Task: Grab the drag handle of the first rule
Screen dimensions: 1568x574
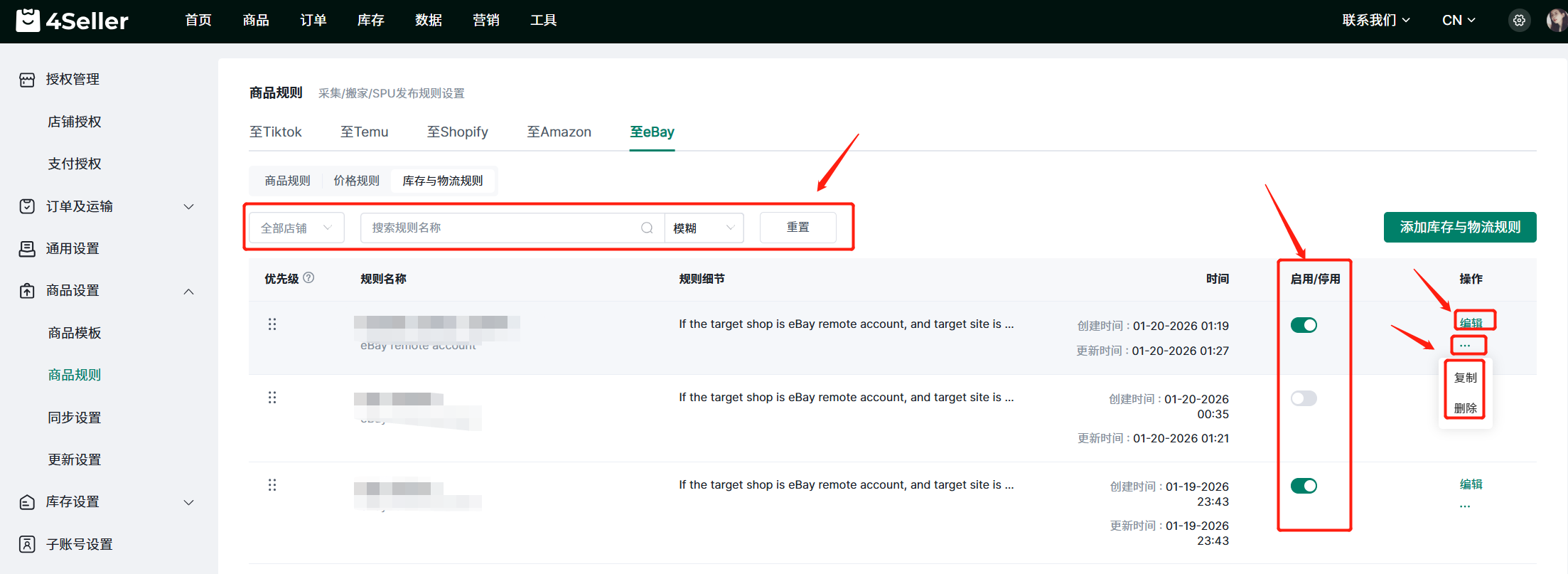Action: pyautogui.click(x=272, y=324)
